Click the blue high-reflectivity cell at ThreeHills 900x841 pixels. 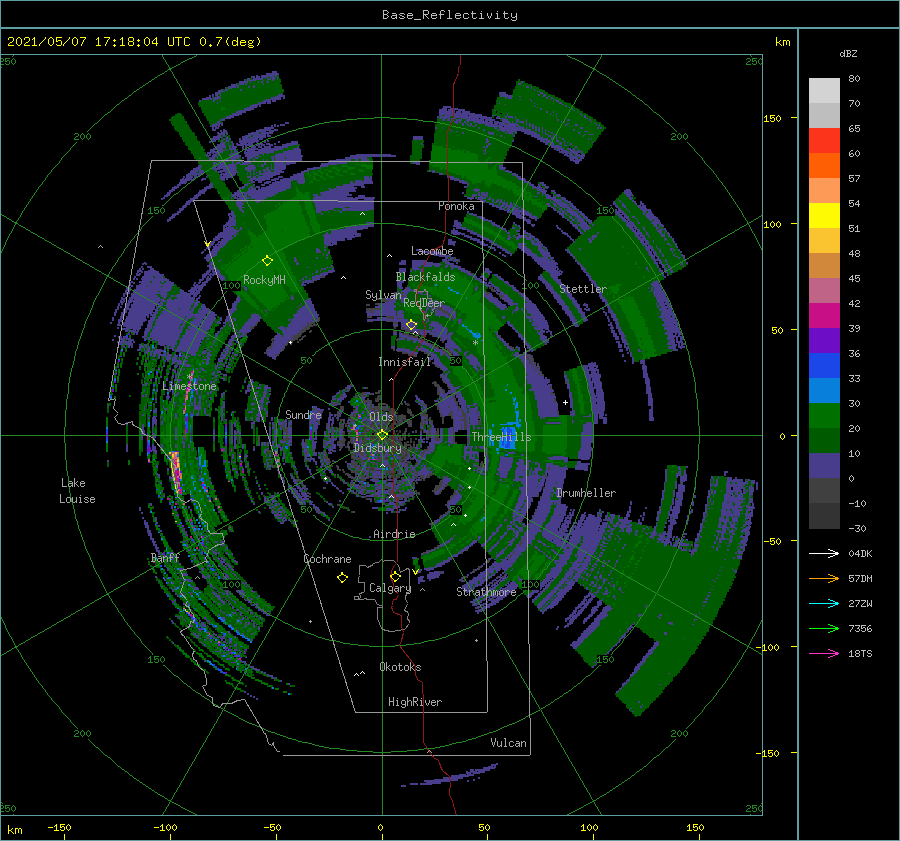(507, 437)
